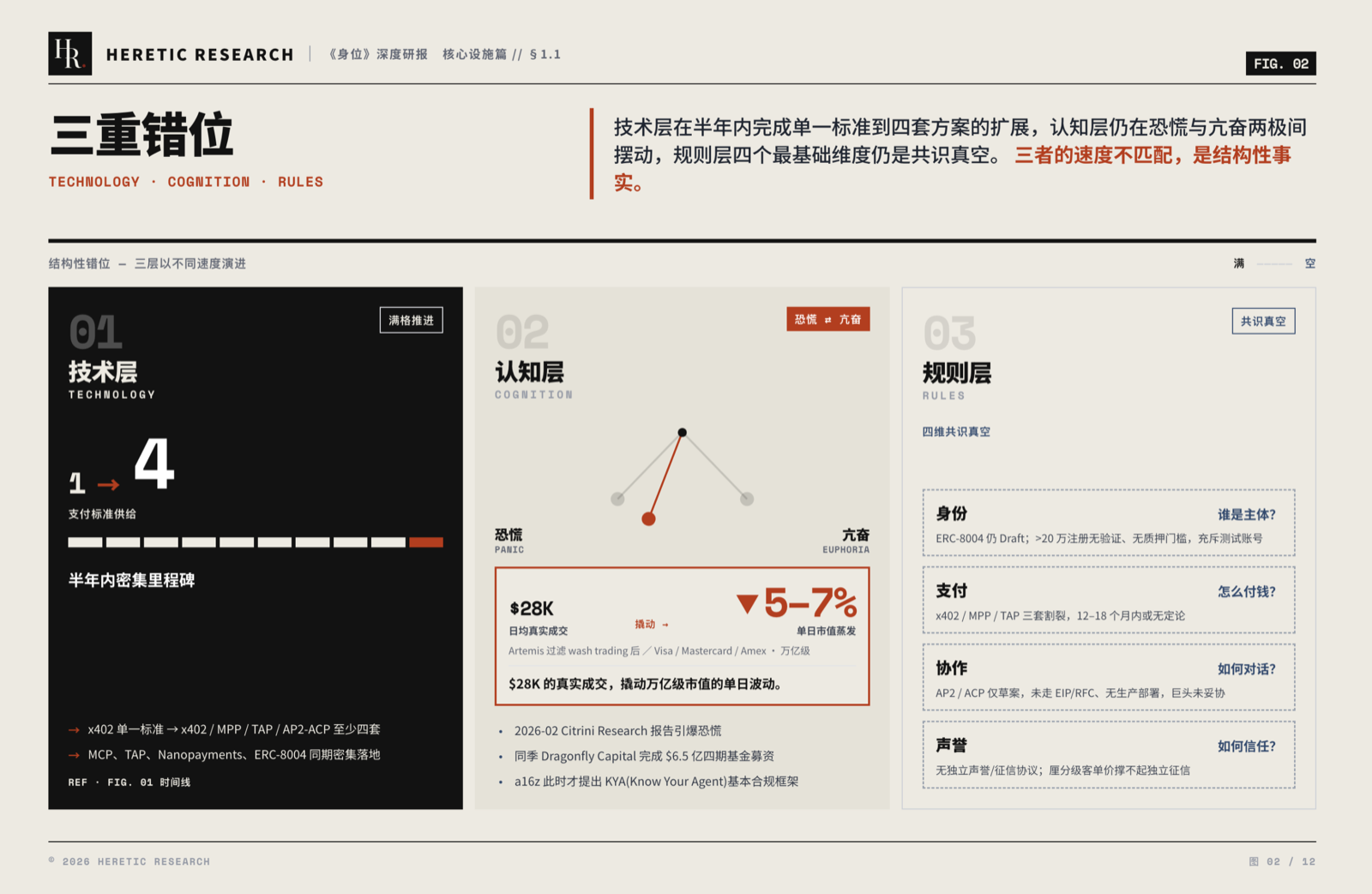Click the bullet about Dragonfly Capital 募资
The width and height of the screenshot is (1372, 894).
(644, 757)
